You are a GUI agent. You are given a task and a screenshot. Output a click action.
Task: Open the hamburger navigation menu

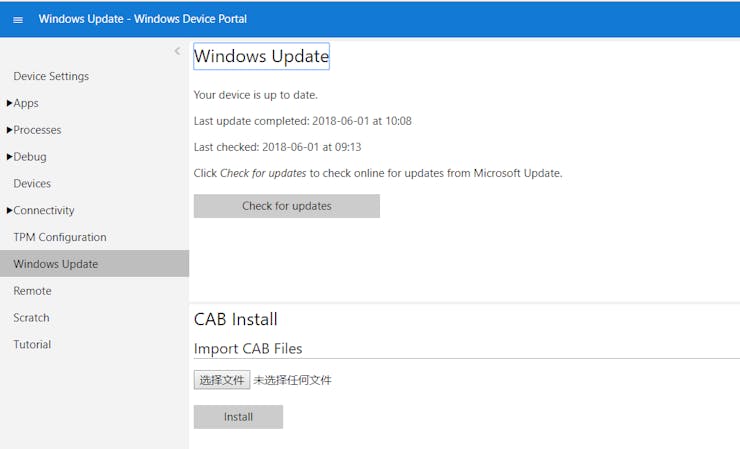[18, 19]
